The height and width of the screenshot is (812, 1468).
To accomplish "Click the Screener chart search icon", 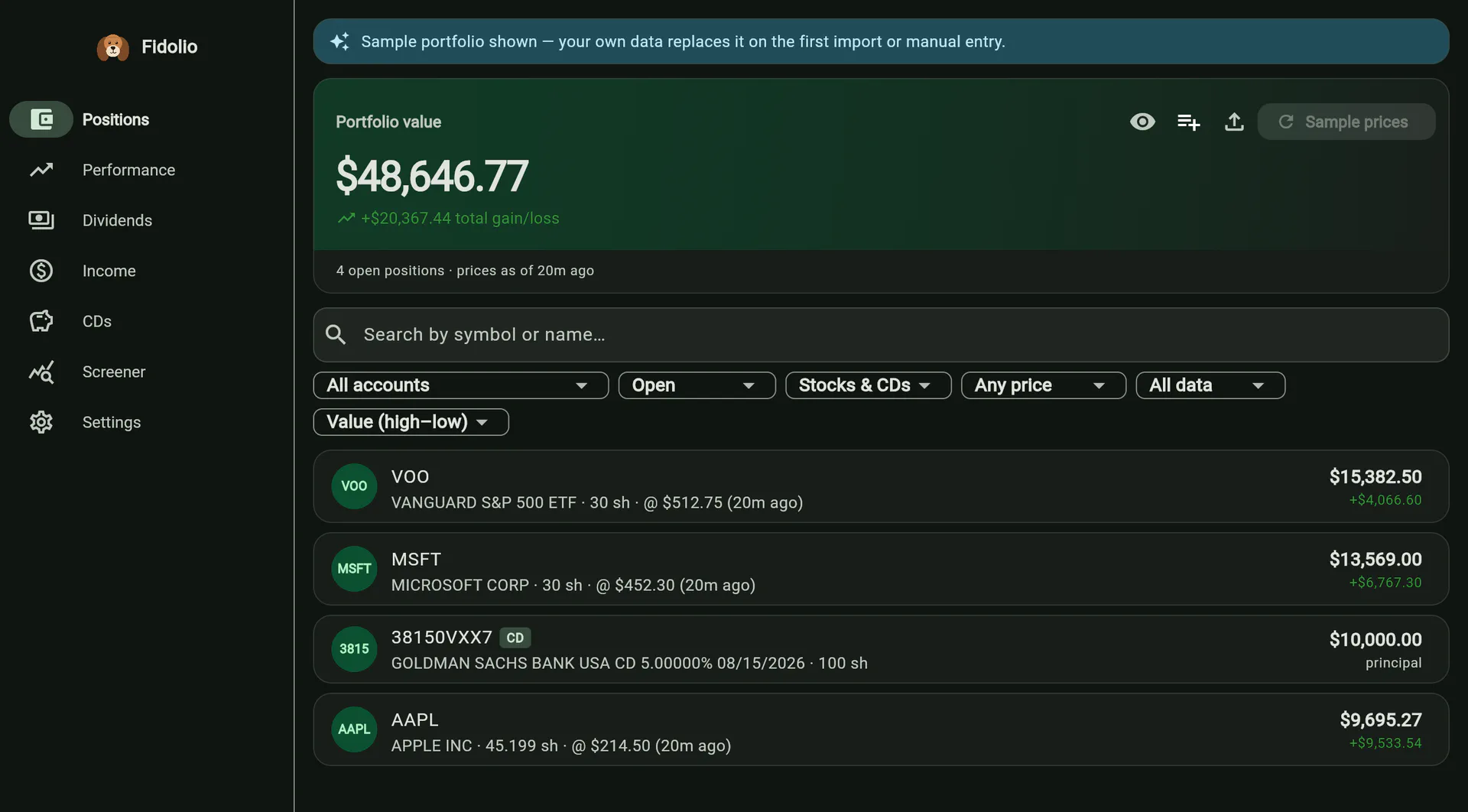I will (41, 372).
